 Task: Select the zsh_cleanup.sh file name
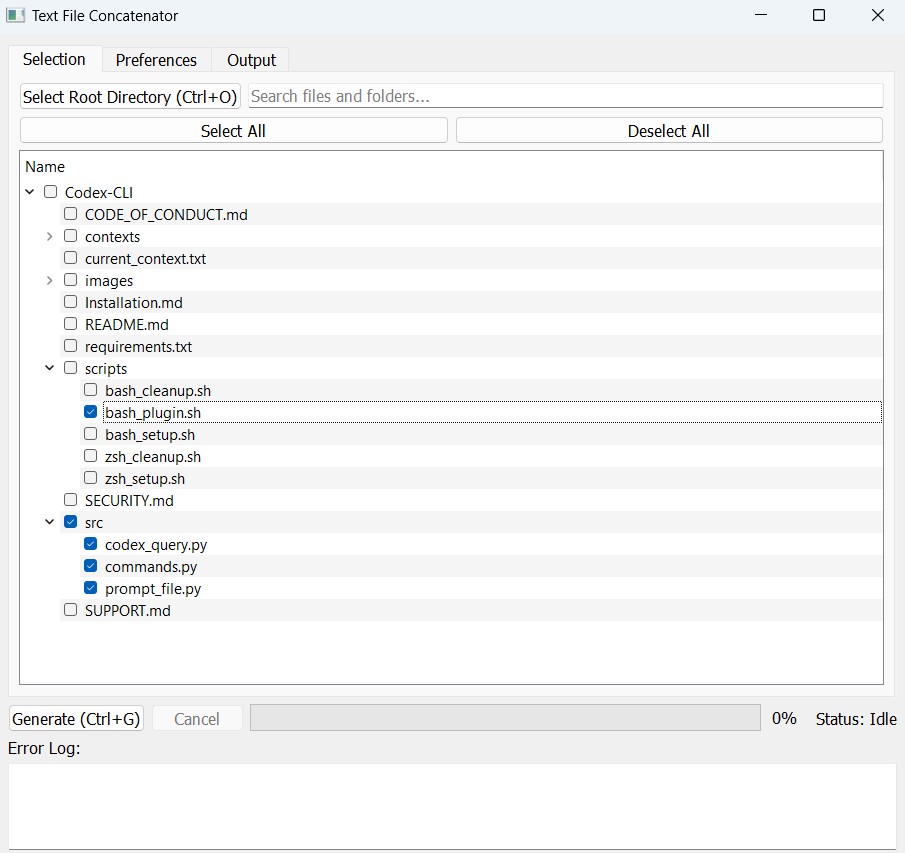click(153, 457)
